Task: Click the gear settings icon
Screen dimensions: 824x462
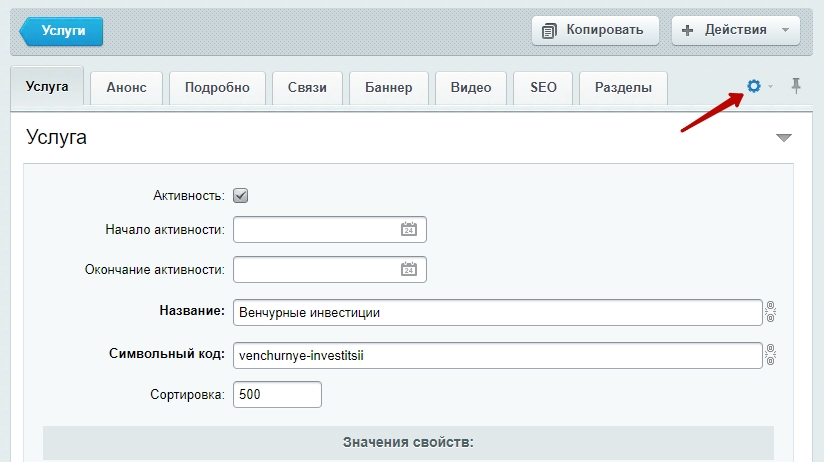Action: tap(754, 87)
